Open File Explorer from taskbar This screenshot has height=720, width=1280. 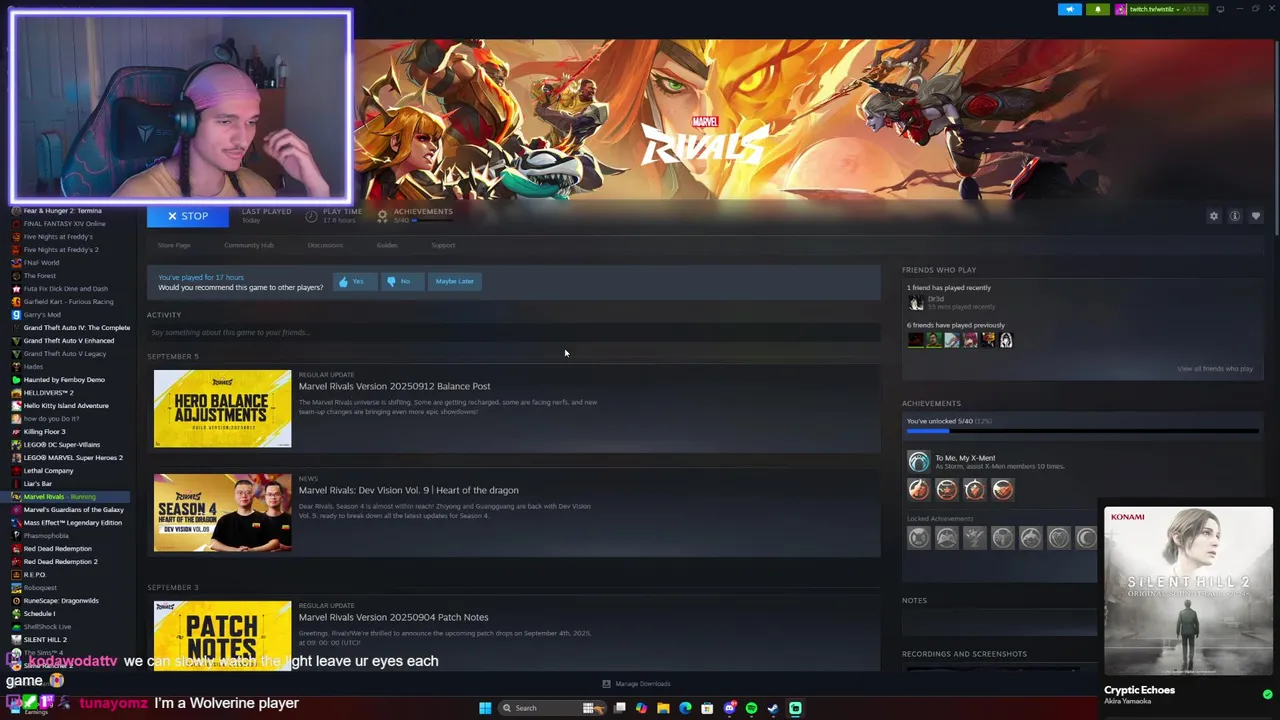[663, 708]
